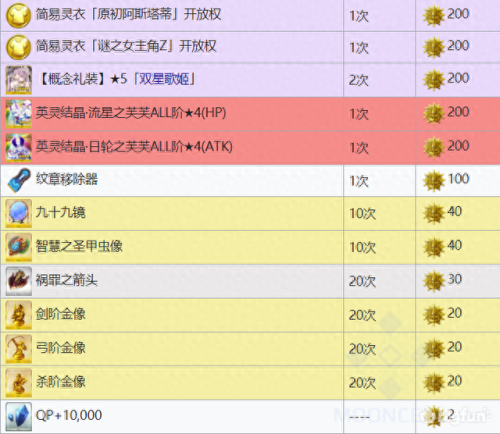Select the 杀阶金像 item name

coord(61,382)
